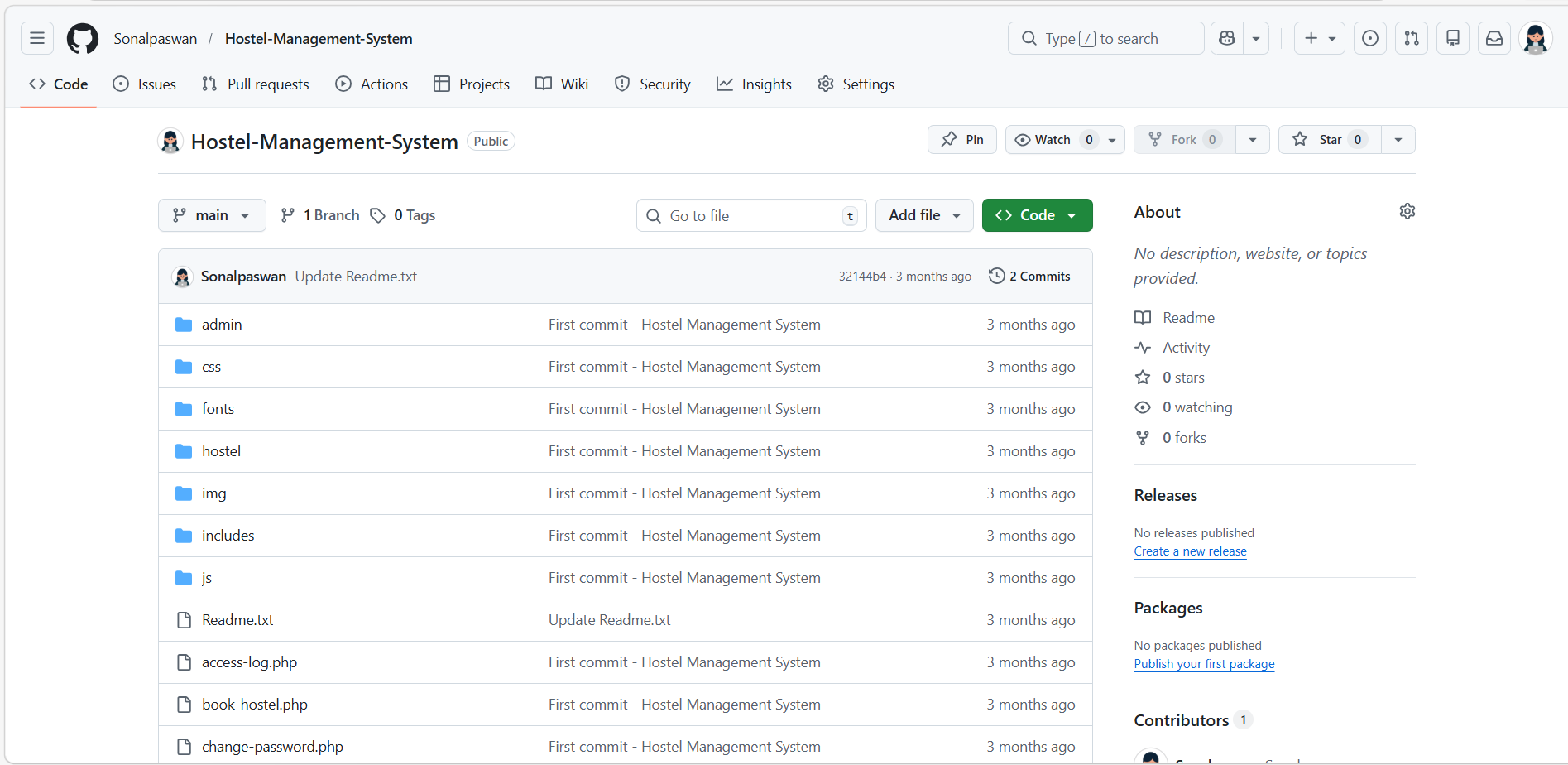Click the About section settings gear
The image size is (1568, 765).
1407,212
